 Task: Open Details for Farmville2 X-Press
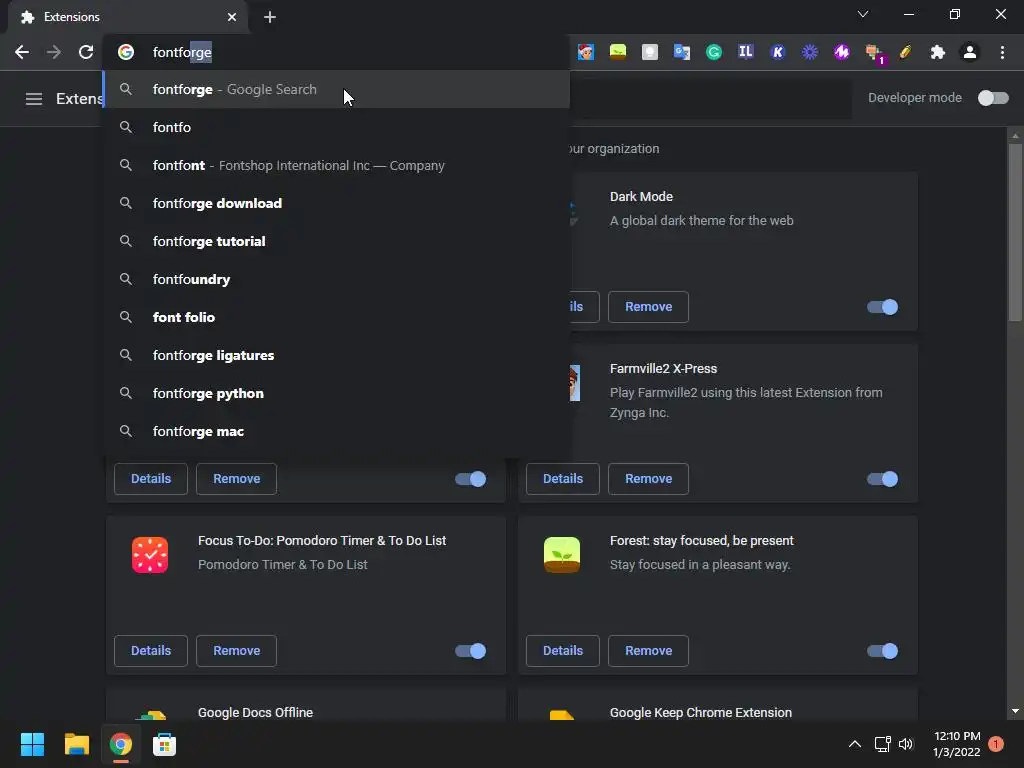point(563,479)
